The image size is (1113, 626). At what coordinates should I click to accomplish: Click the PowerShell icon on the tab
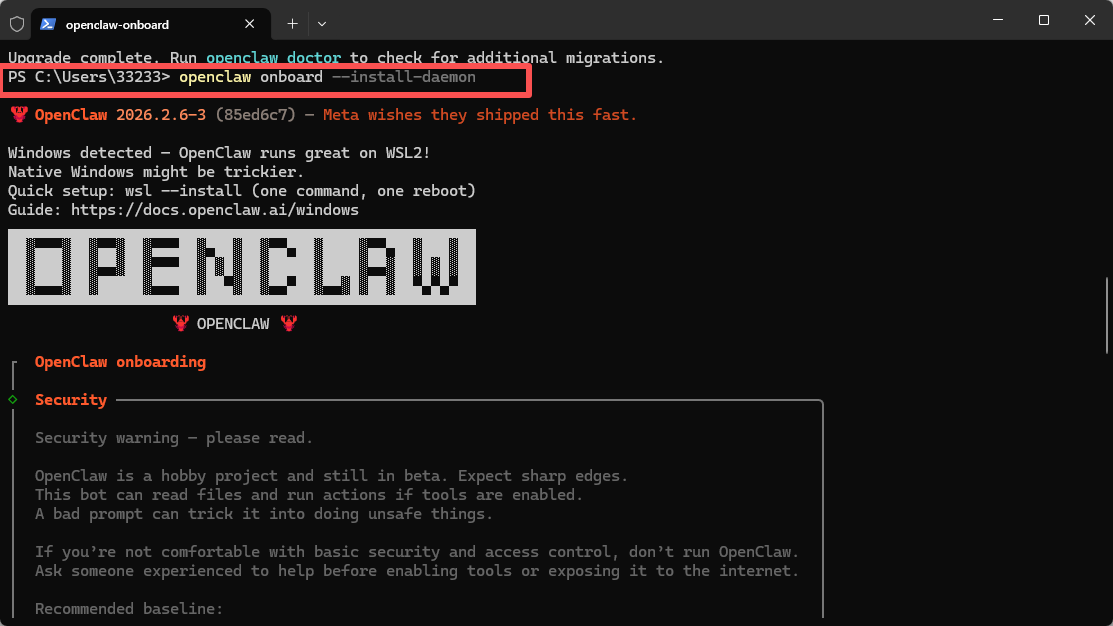coord(48,24)
